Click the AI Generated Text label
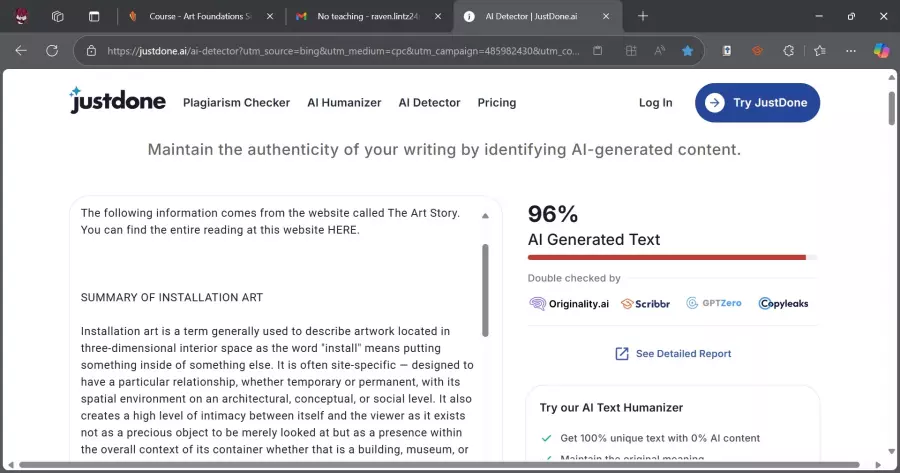The width and height of the screenshot is (900, 473). click(593, 239)
